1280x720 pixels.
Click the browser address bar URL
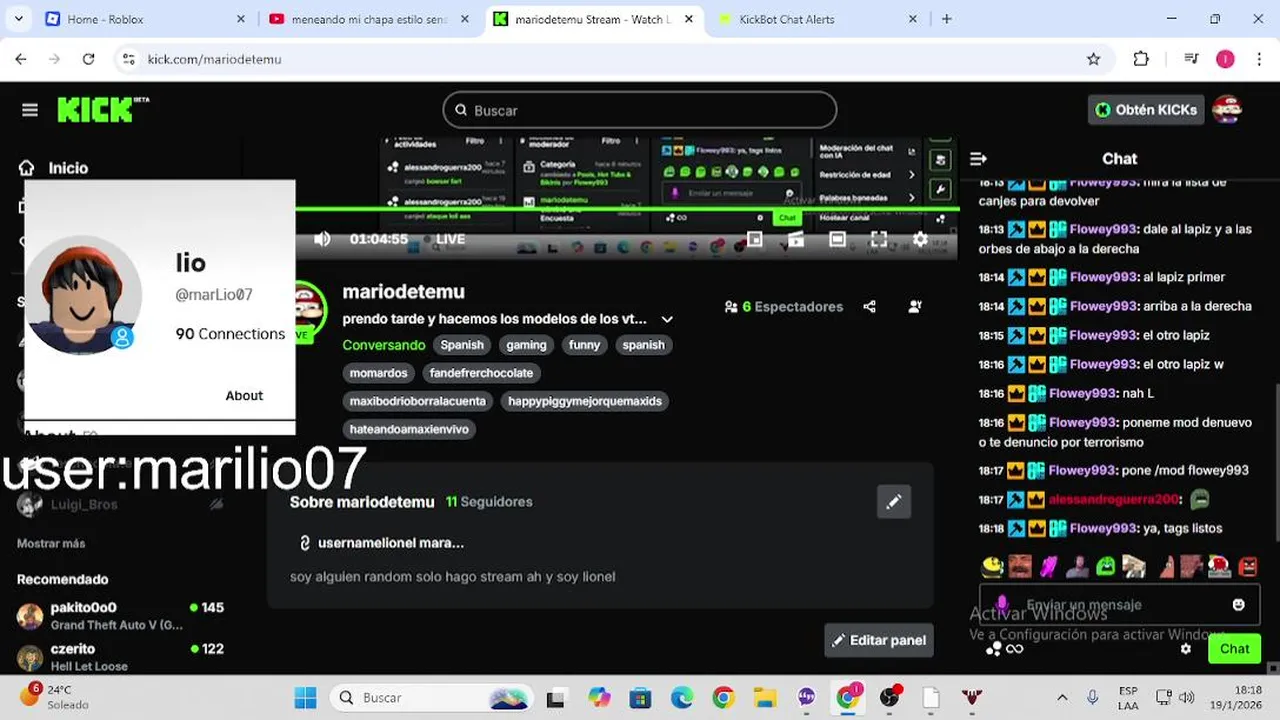point(214,59)
